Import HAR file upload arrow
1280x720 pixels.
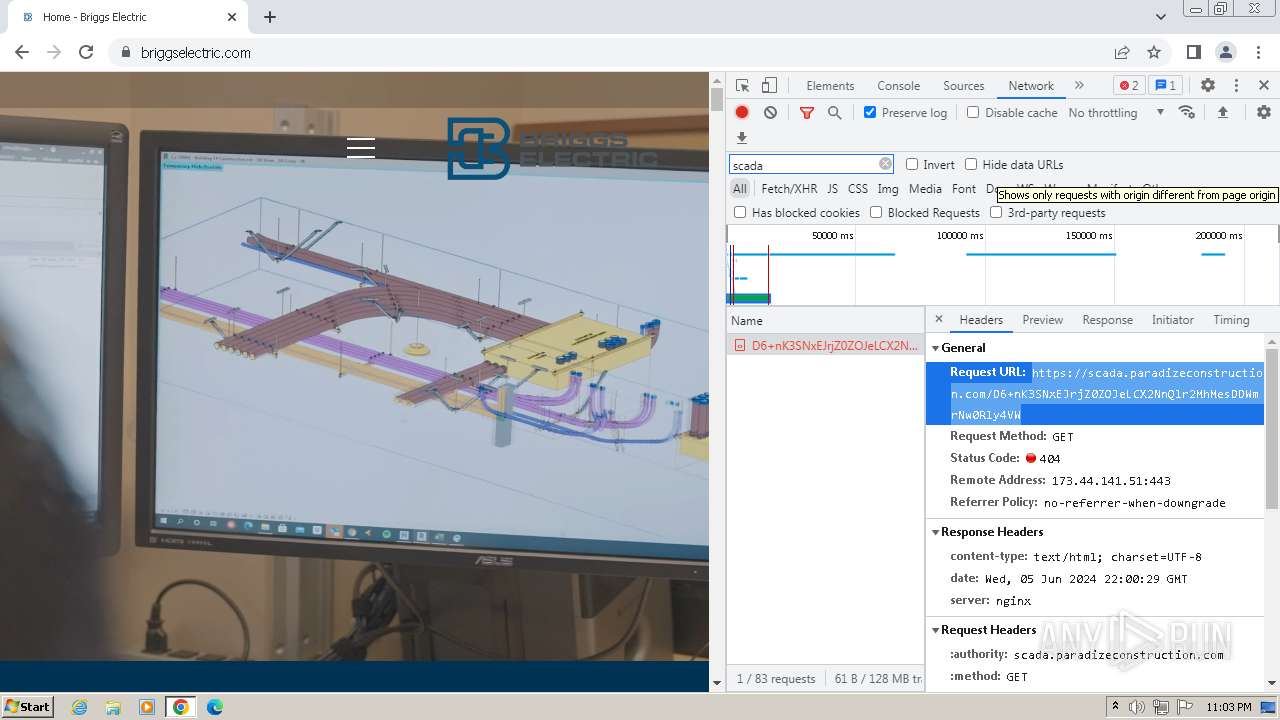1222,113
